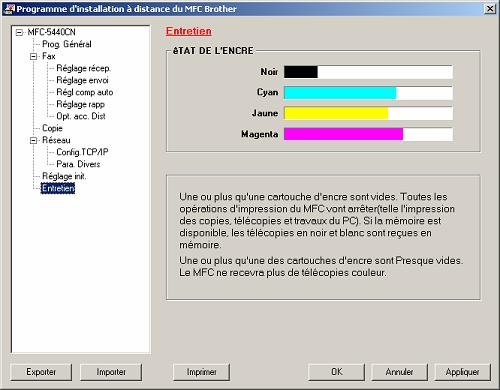This screenshot has height=390, width=500.
Task: Click the window title bar text
Action: tap(127, 9)
